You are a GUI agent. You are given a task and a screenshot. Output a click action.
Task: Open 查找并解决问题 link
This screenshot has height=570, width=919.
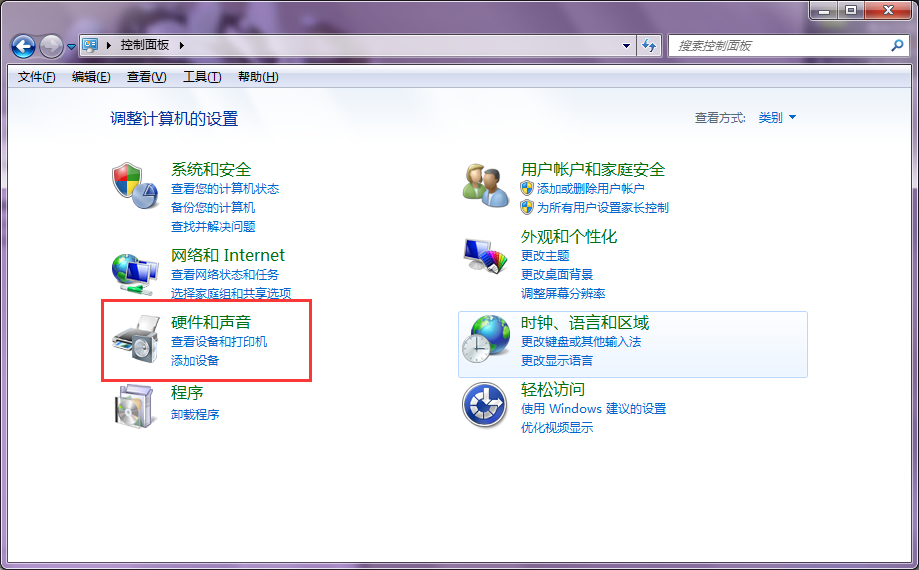[213, 227]
